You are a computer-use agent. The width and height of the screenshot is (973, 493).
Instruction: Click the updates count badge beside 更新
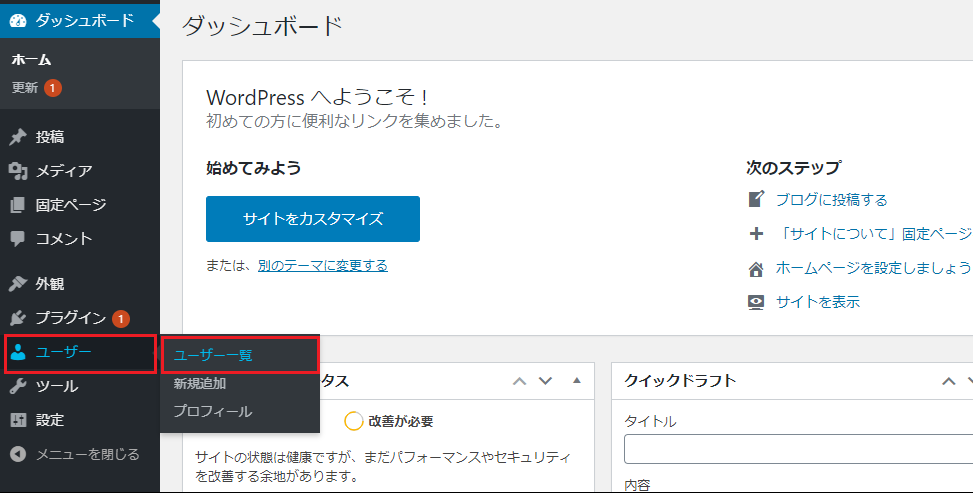[53, 88]
